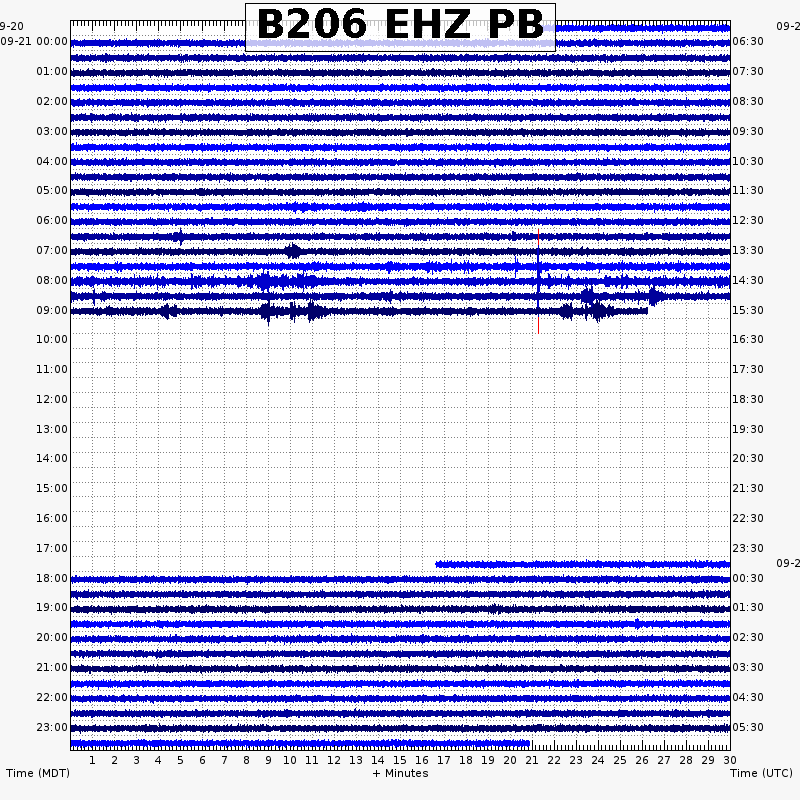
Task: Click the 11:30 UTC time label
Action: (748, 190)
